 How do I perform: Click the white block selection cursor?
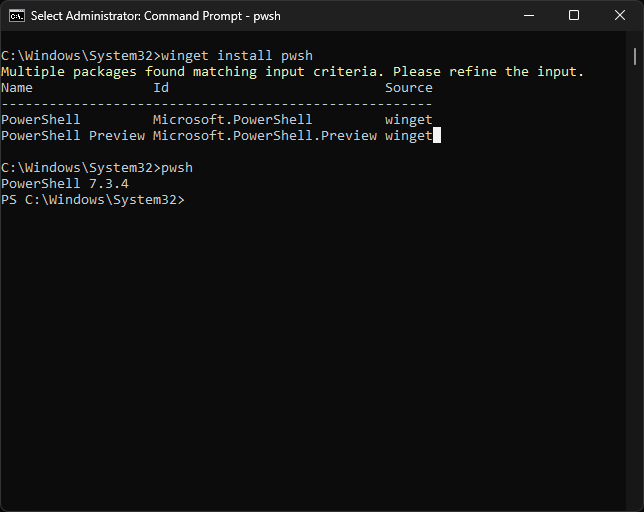(x=437, y=135)
